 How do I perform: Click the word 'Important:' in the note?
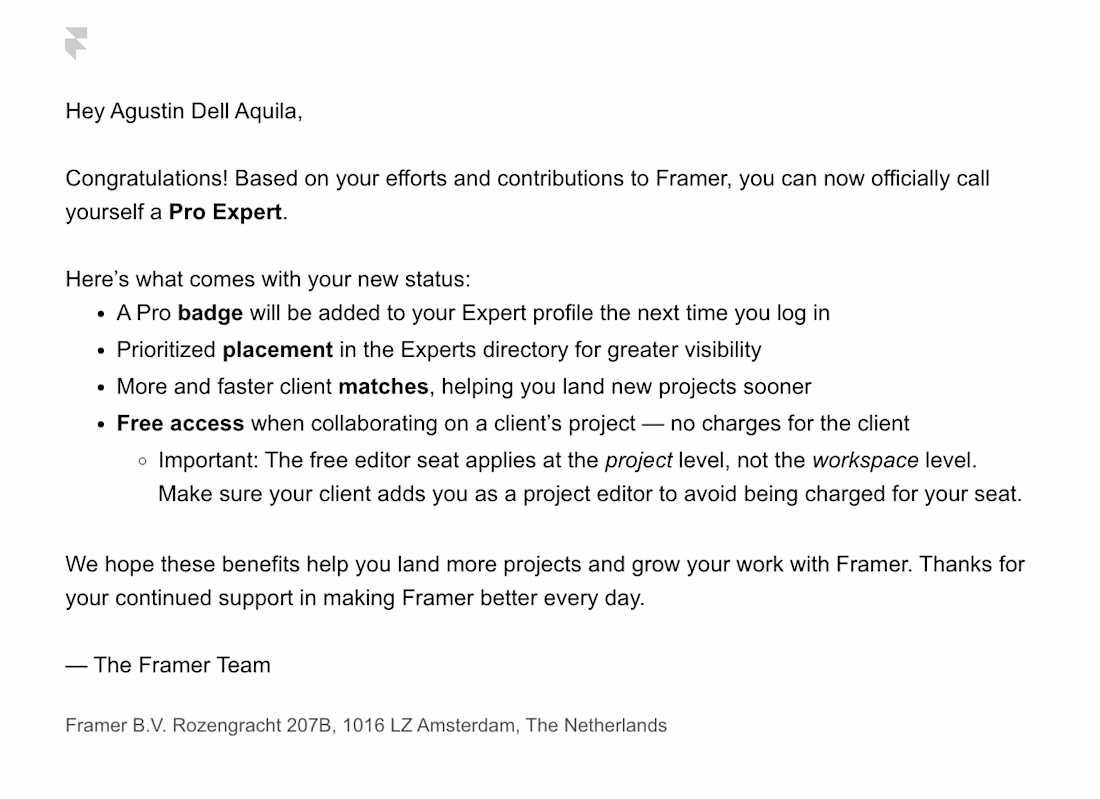[x=208, y=461]
